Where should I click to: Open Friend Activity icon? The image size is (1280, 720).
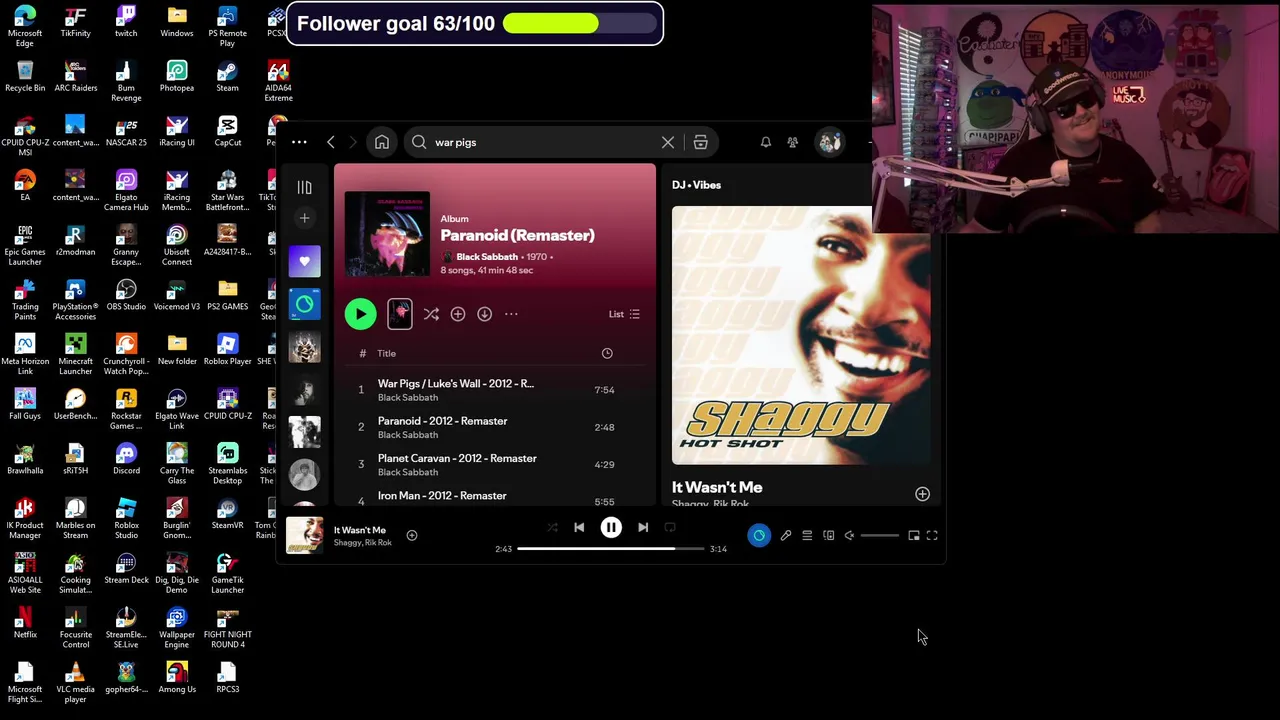(x=793, y=142)
